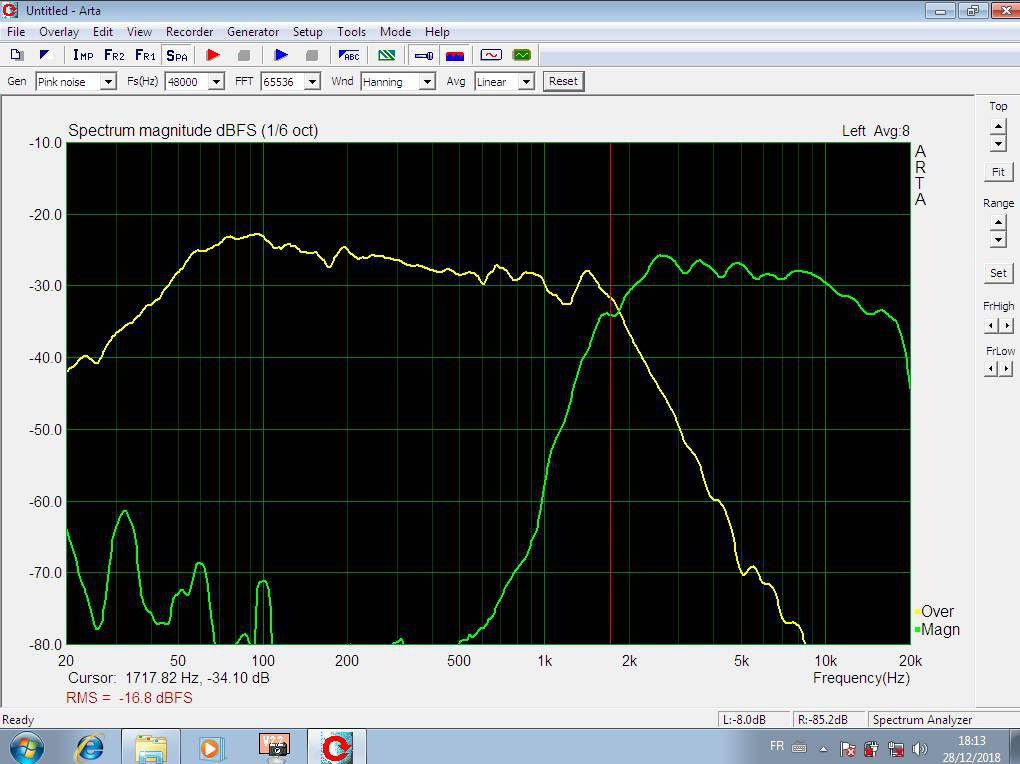
Task: Click the FrLow left arrow
Action: [991, 369]
